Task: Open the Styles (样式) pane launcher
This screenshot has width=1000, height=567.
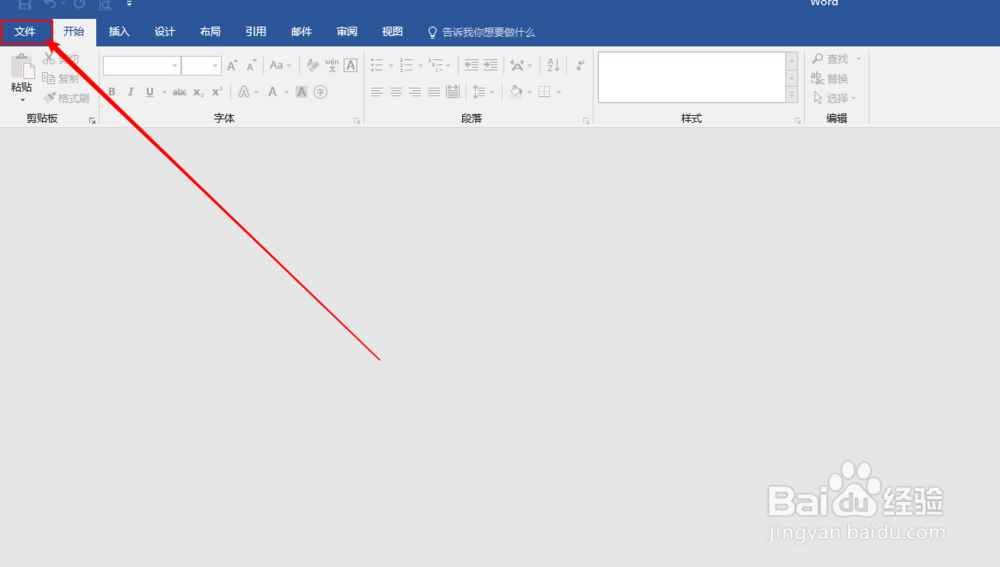Action: point(797,121)
